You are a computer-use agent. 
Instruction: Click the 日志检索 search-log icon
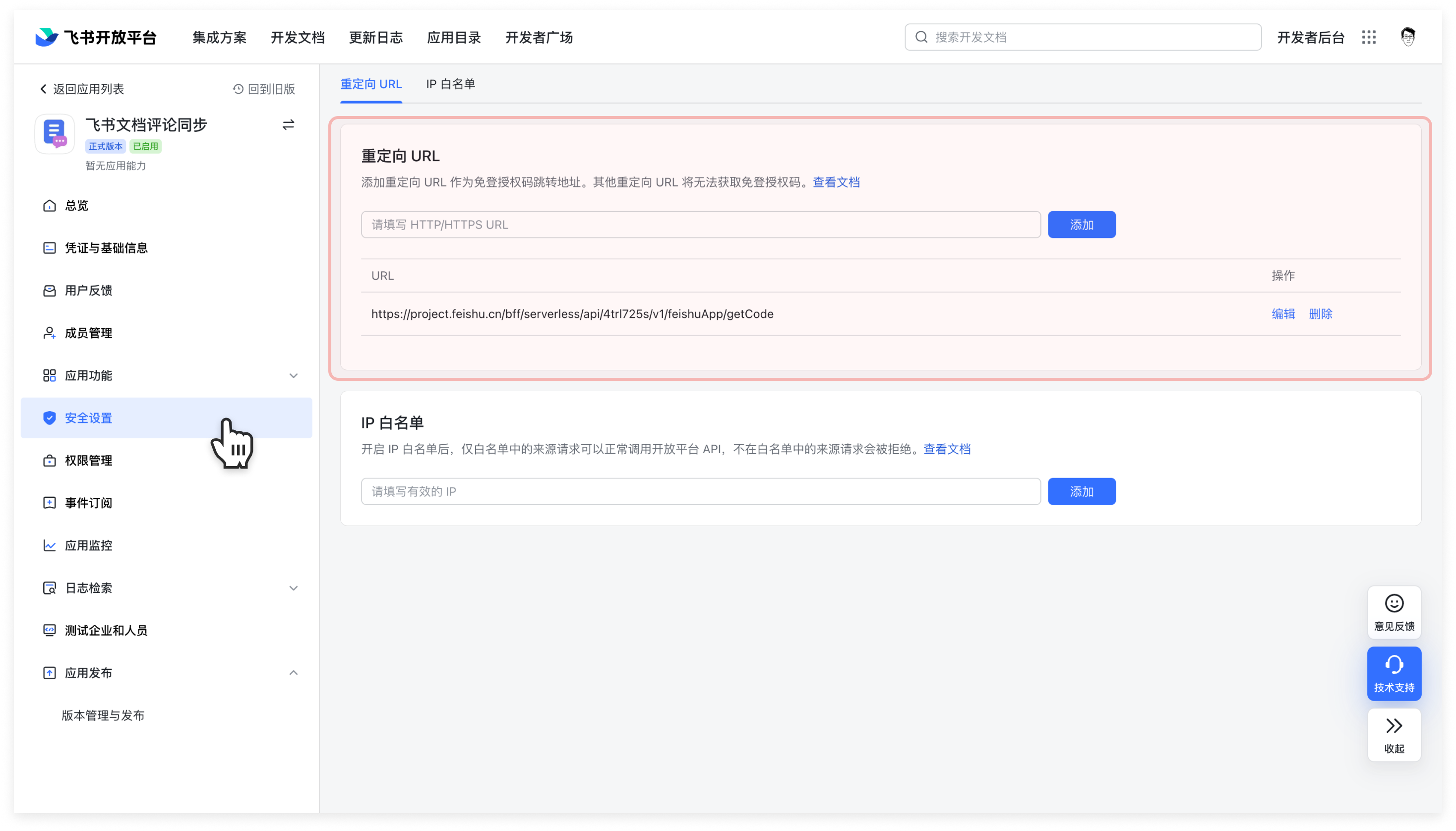click(x=50, y=588)
